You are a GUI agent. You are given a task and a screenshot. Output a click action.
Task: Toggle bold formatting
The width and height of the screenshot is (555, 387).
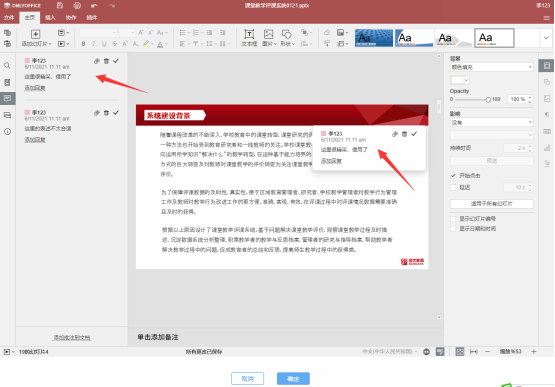click(83, 44)
